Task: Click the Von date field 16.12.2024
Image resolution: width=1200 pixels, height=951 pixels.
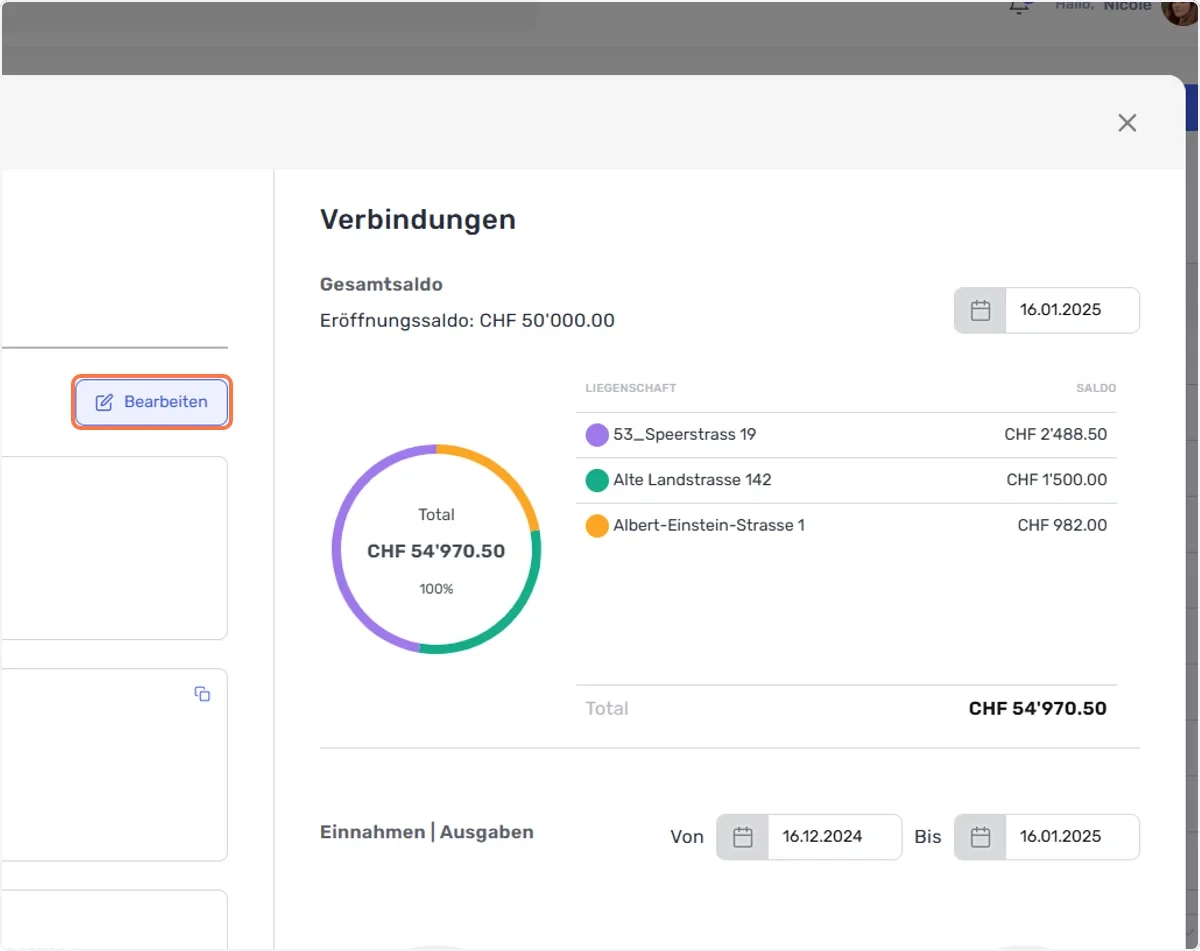Action: 834,837
